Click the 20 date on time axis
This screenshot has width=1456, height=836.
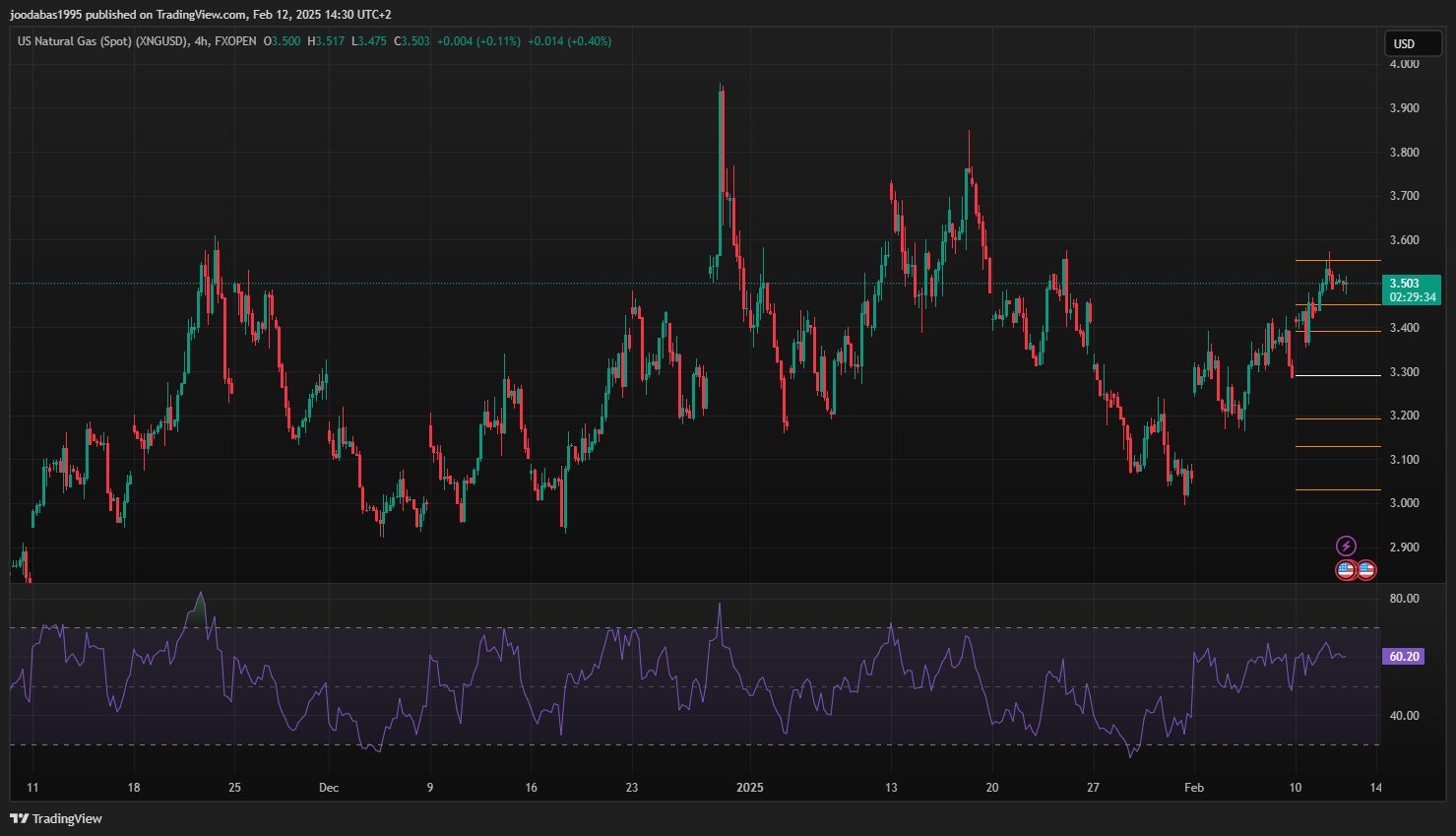(992, 788)
